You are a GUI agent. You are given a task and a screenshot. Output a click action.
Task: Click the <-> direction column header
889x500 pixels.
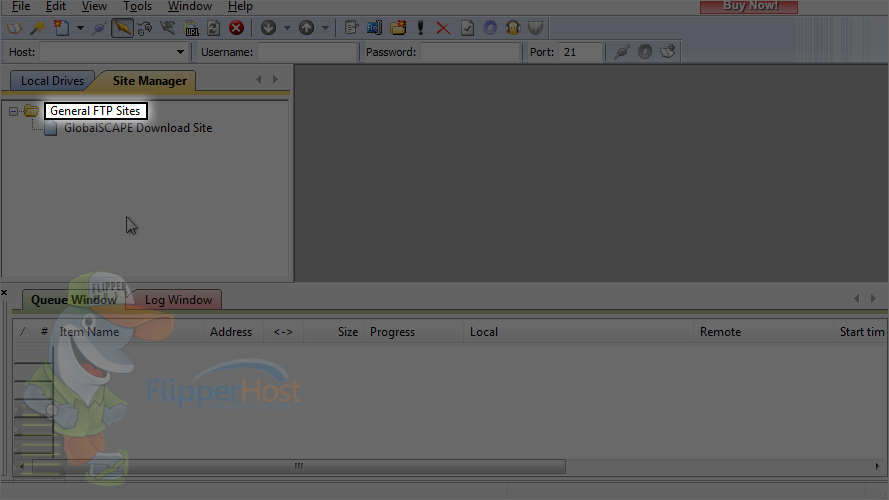(x=283, y=332)
